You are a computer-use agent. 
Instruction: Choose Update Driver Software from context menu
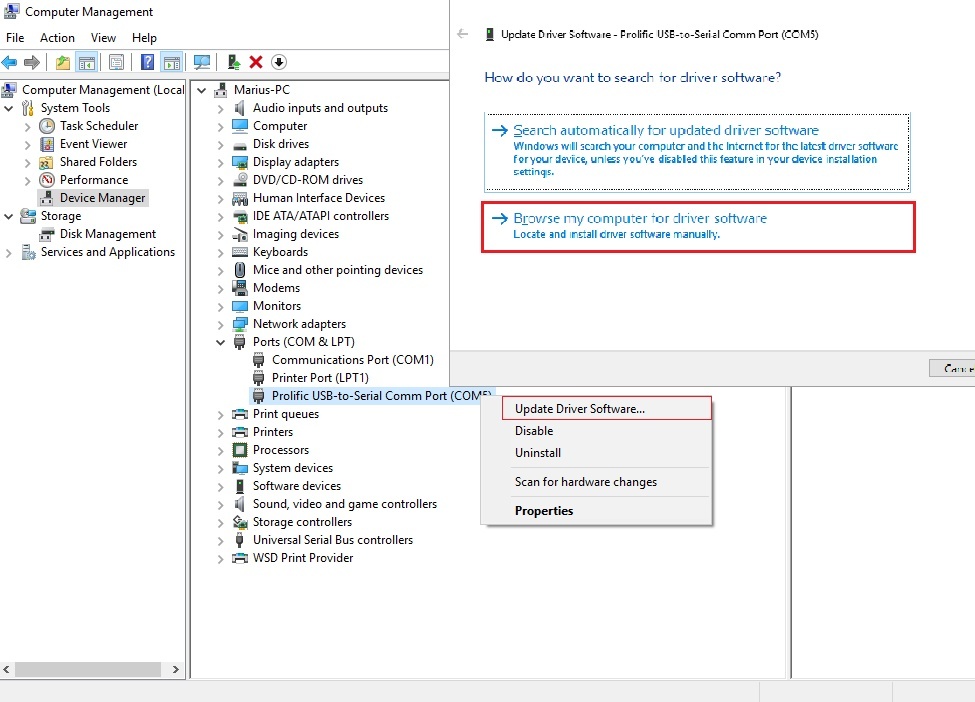coord(579,408)
